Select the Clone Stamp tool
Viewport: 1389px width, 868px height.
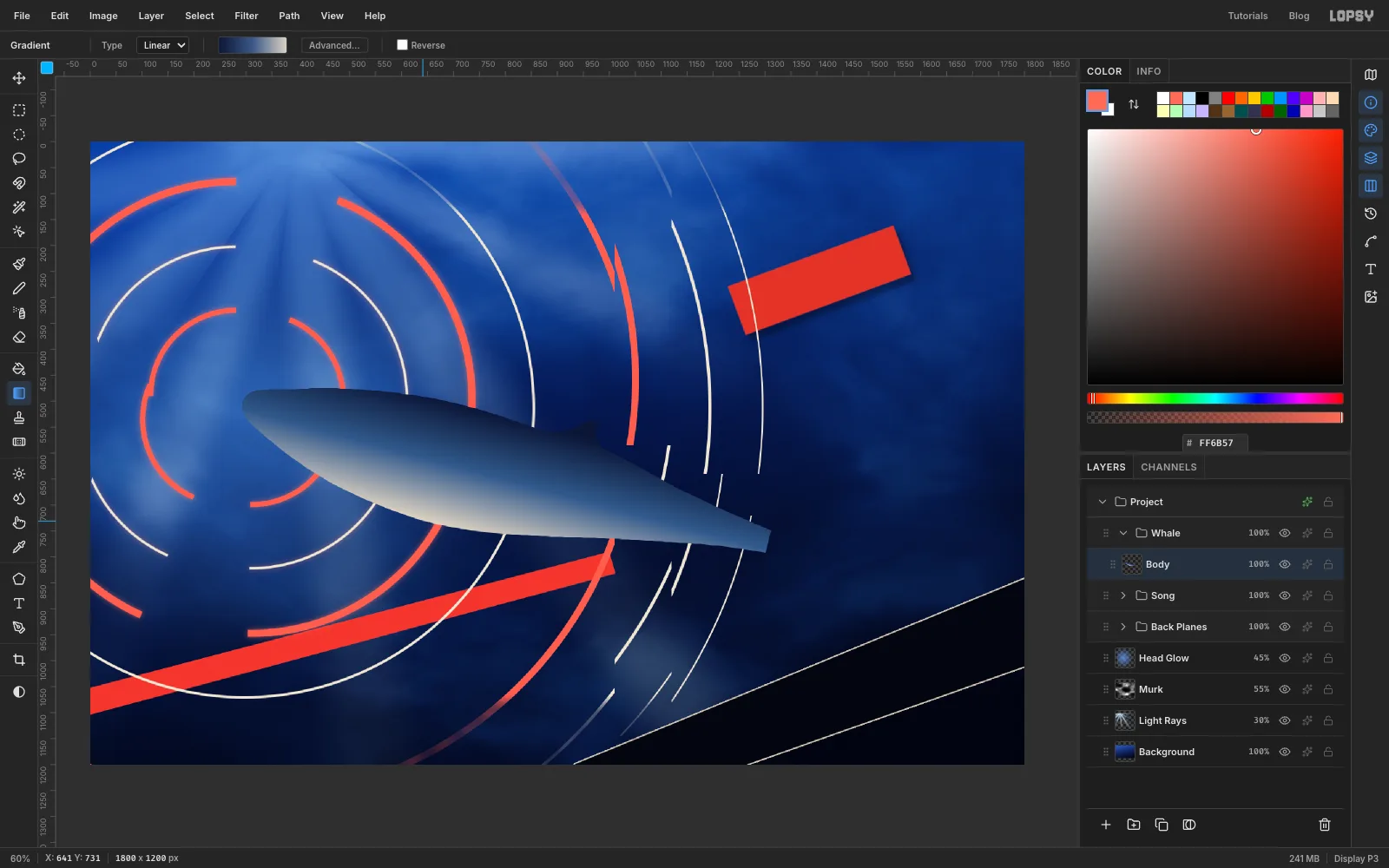[x=19, y=418]
